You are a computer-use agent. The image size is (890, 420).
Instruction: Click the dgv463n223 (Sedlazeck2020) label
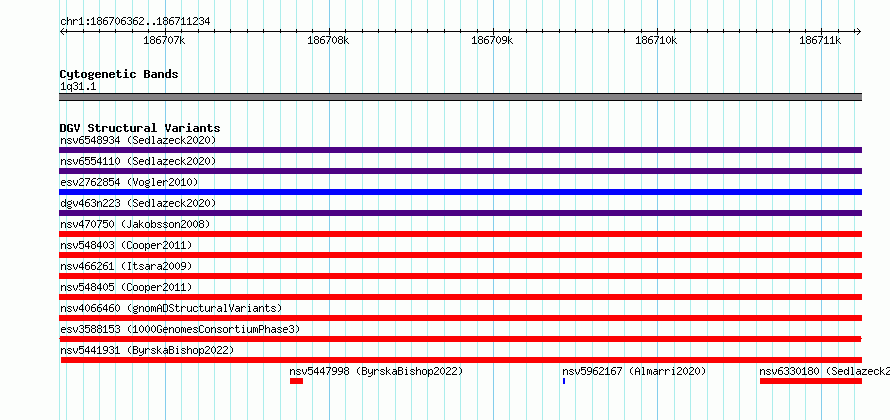[x=138, y=203]
